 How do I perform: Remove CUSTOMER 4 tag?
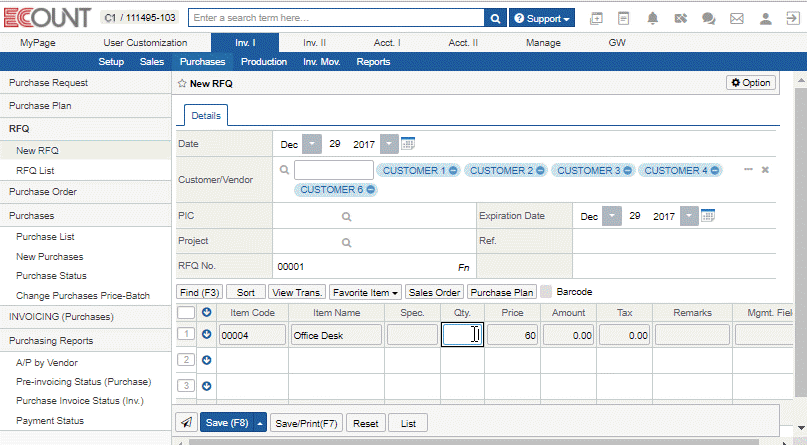715,170
